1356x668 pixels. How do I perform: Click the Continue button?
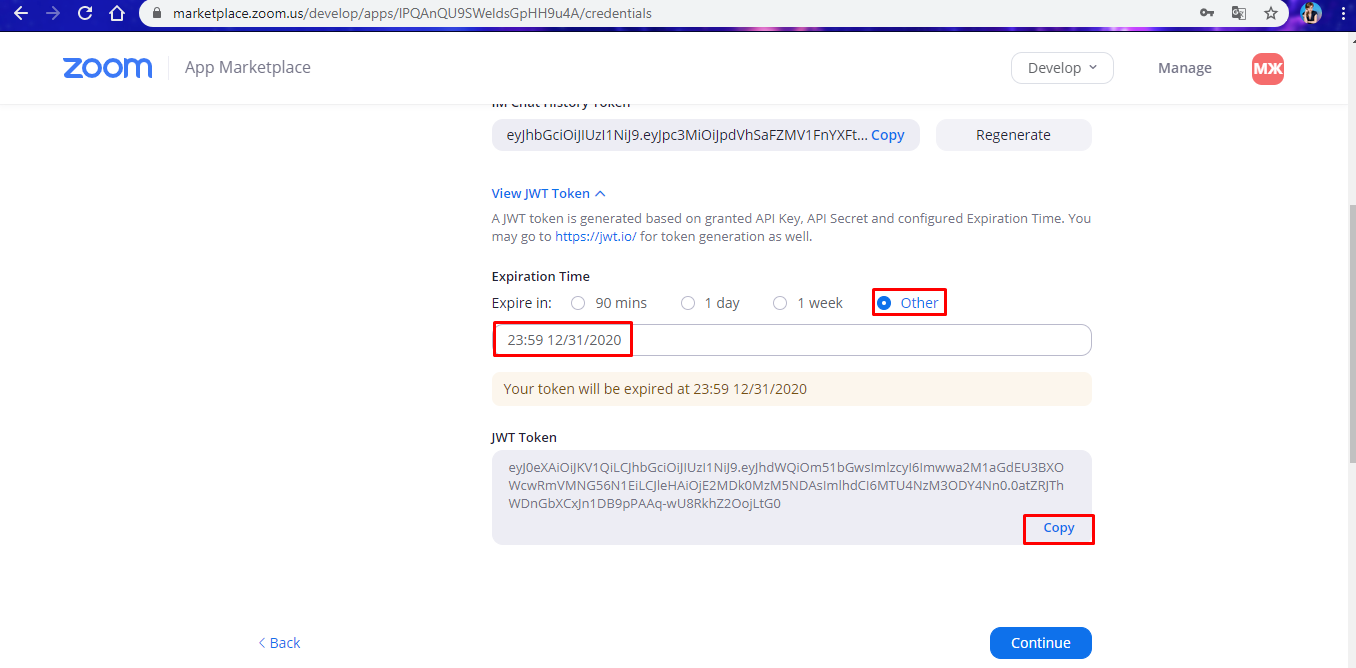(1040, 643)
